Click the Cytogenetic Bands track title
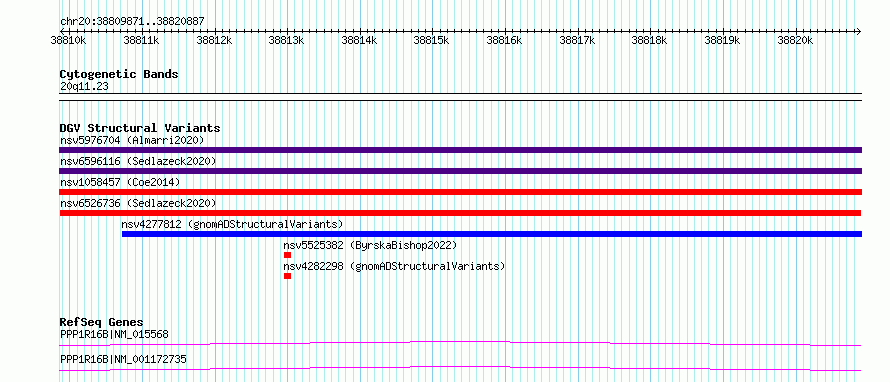890x382 pixels. pos(119,74)
